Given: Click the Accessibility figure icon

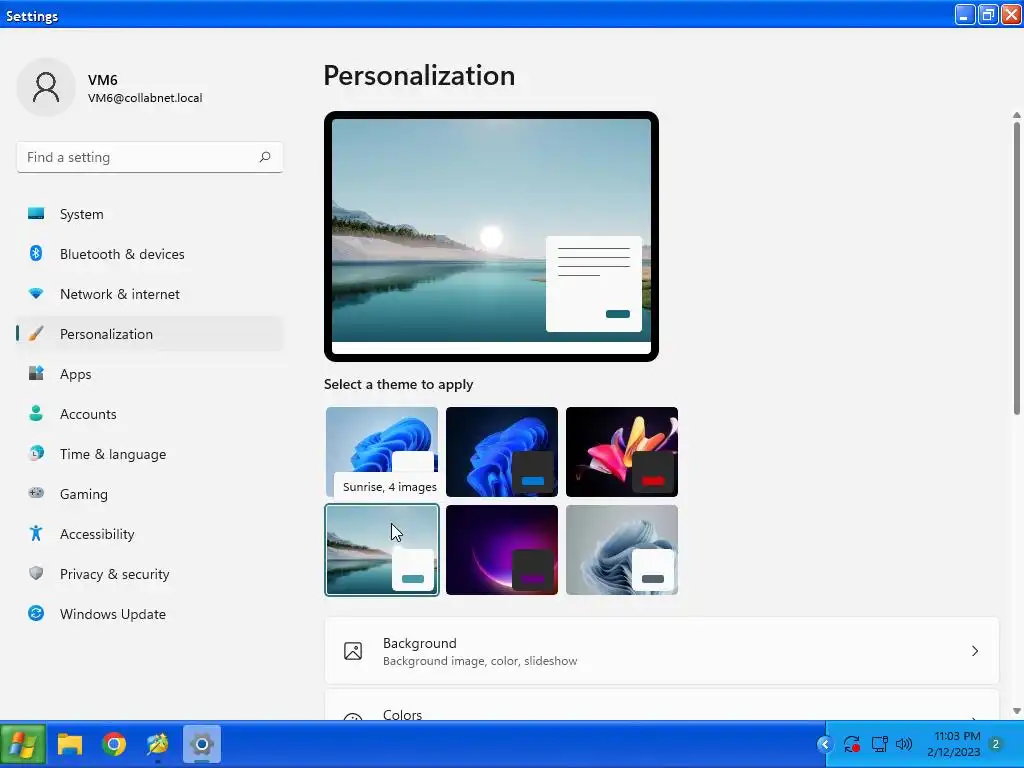Looking at the screenshot, I should 36,534.
